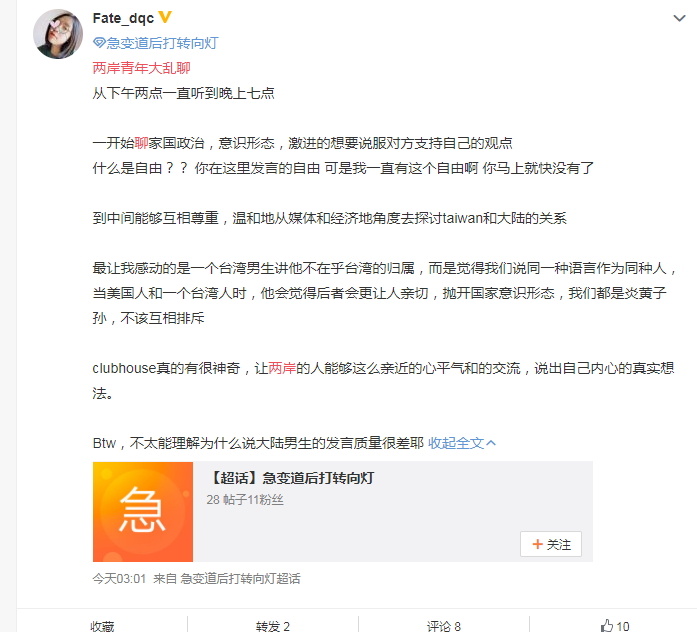Collapse the post with 收起全文
The image size is (697, 632).
[x=456, y=443]
